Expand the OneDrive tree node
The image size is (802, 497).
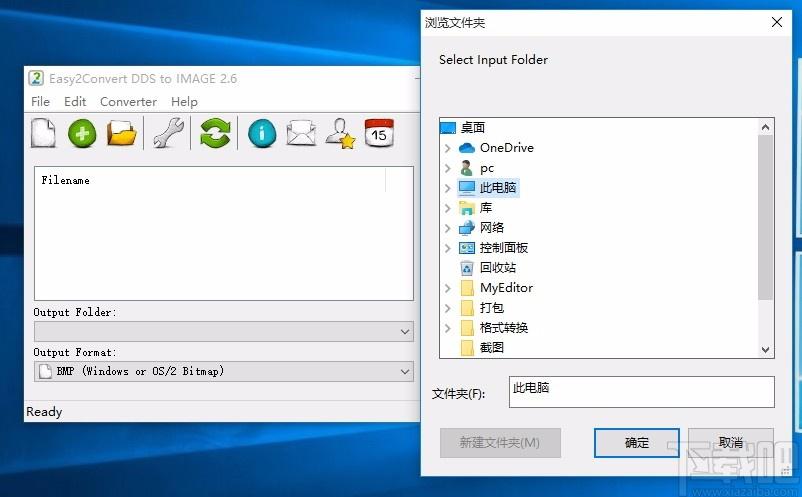coord(448,148)
